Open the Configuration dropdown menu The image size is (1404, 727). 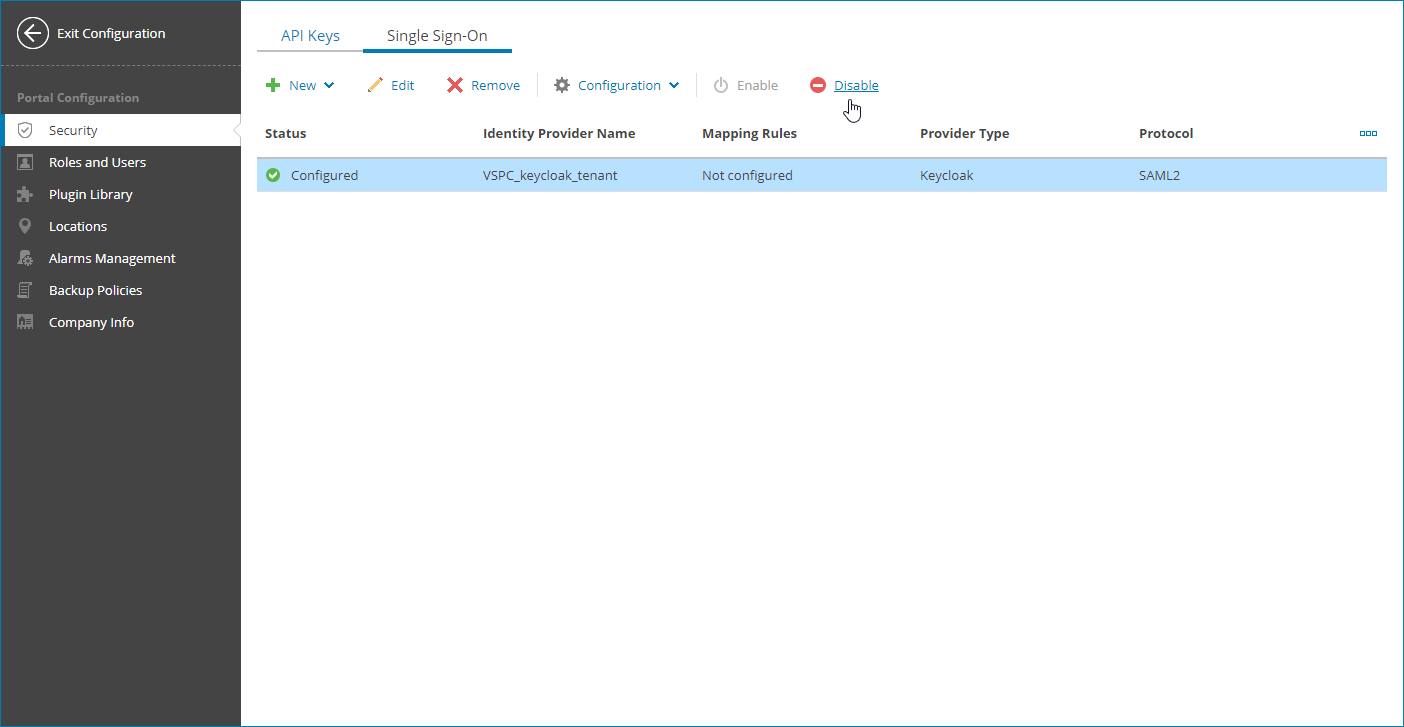618,85
